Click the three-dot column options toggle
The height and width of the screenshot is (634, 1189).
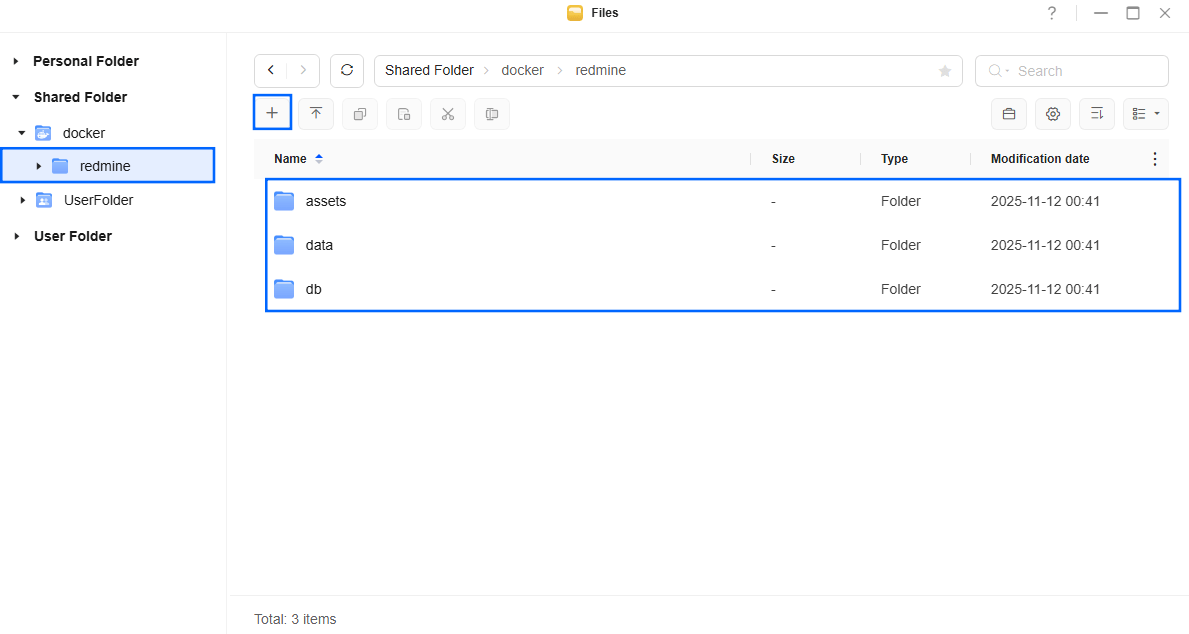(1155, 158)
